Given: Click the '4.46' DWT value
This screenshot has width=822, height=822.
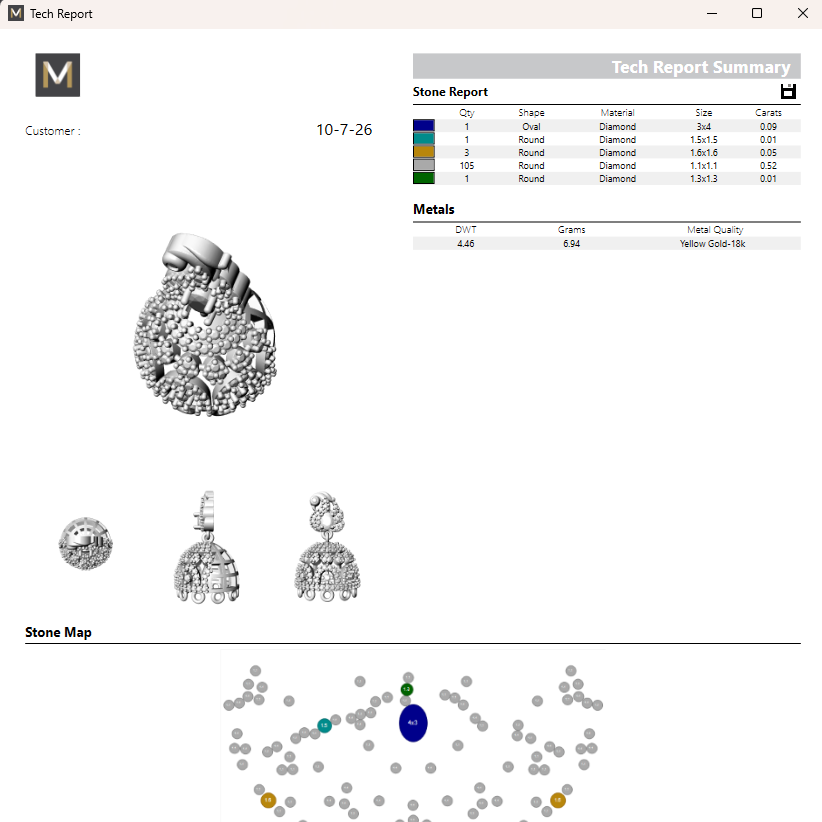Looking at the screenshot, I should [466, 244].
